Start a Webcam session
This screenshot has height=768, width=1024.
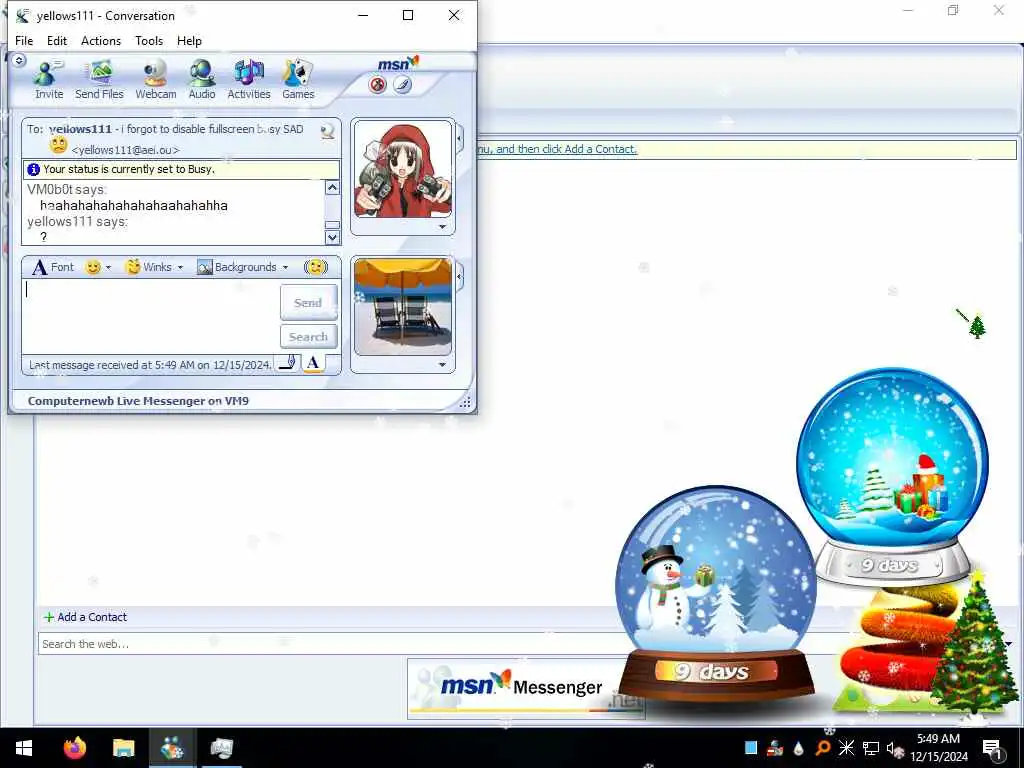click(x=155, y=80)
